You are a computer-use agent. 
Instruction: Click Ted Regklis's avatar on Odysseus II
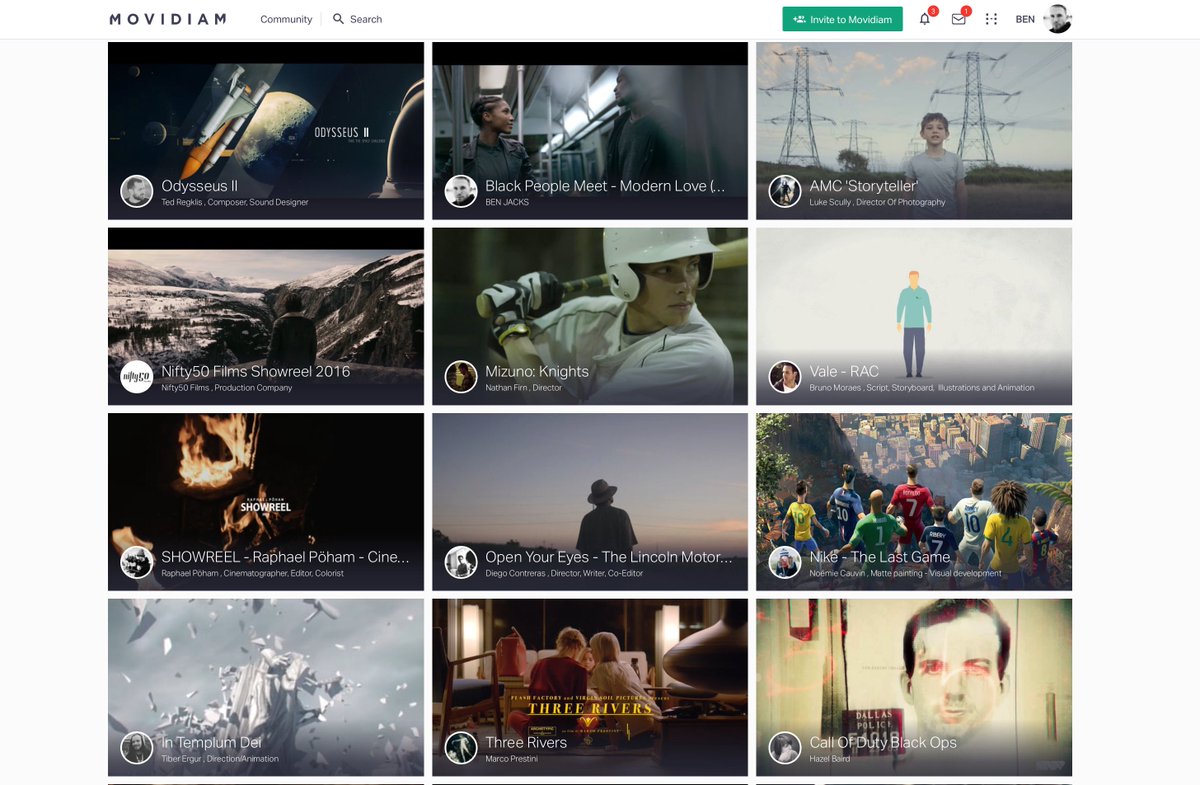[137, 191]
